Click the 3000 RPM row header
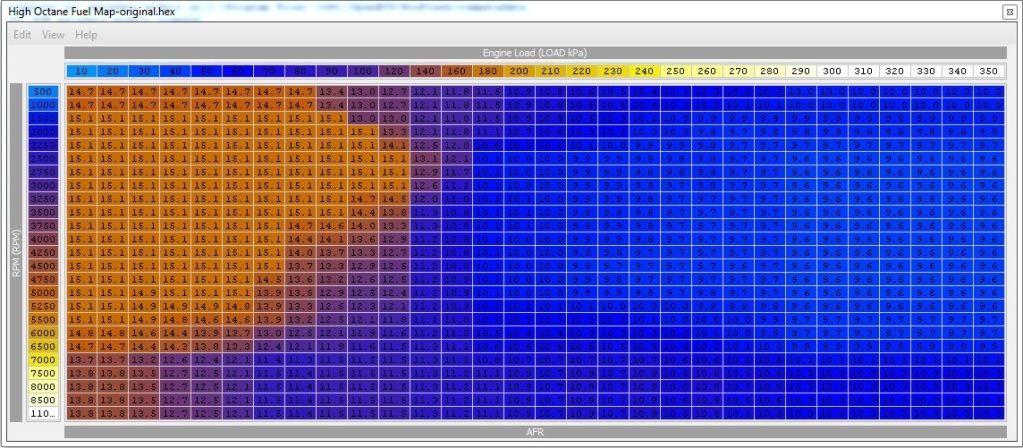The image size is (1023, 448). coord(43,185)
